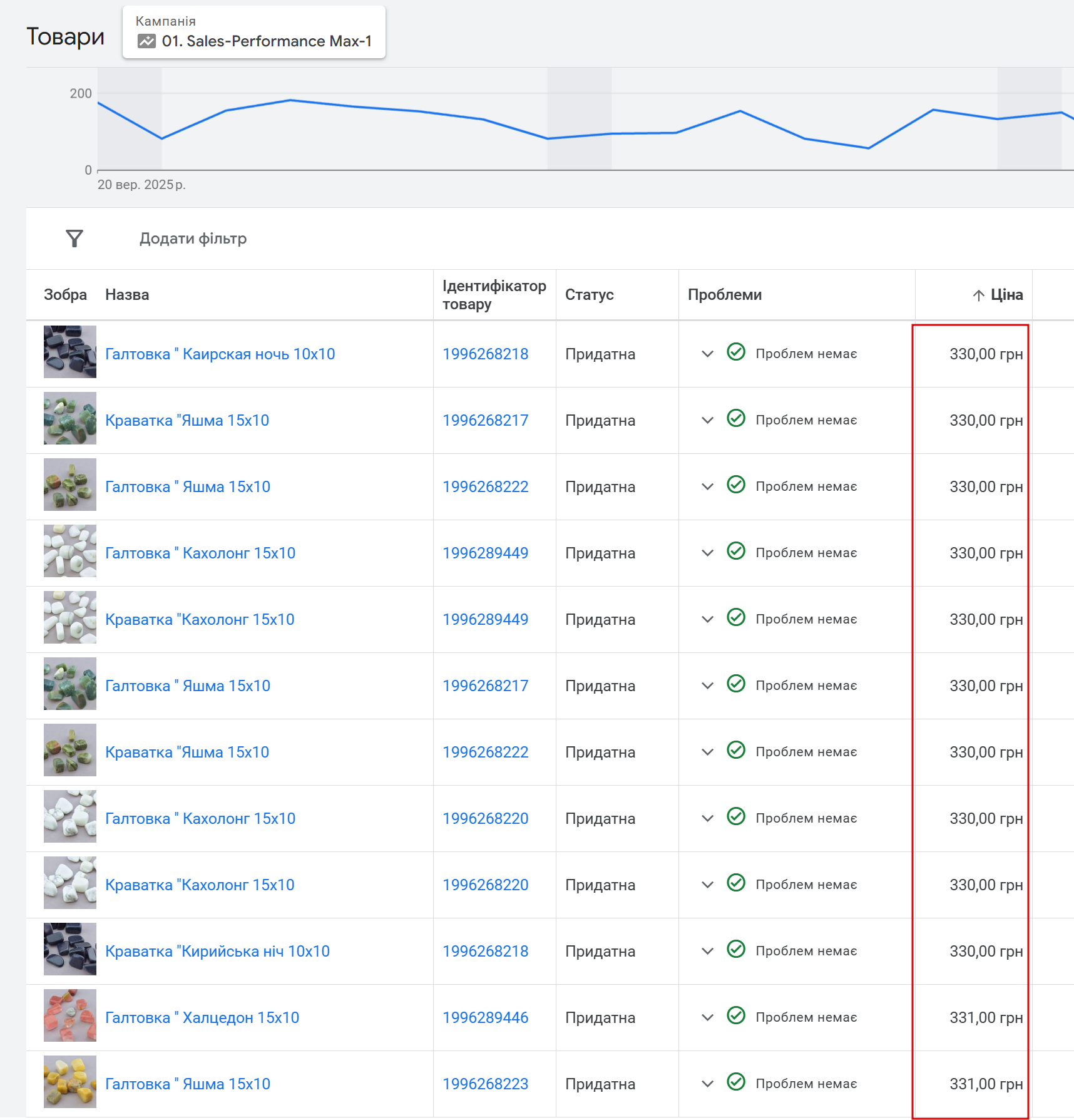Expand issues chevron in row with ID 1996268223
The width and height of the screenshot is (1074, 1120).
coord(708,1084)
